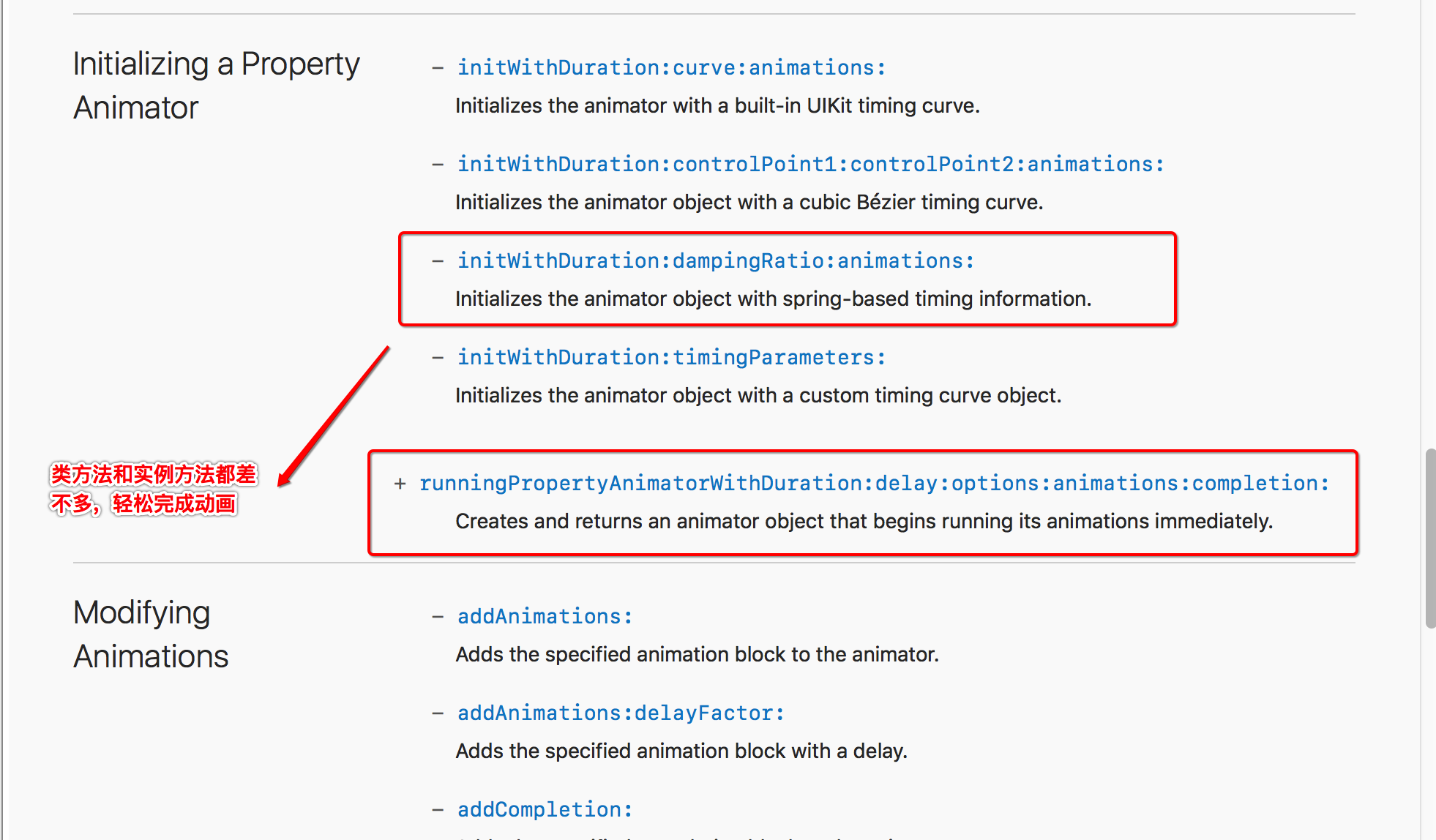Open initWithDuration:timingParameters: documentation

point(671,357)
